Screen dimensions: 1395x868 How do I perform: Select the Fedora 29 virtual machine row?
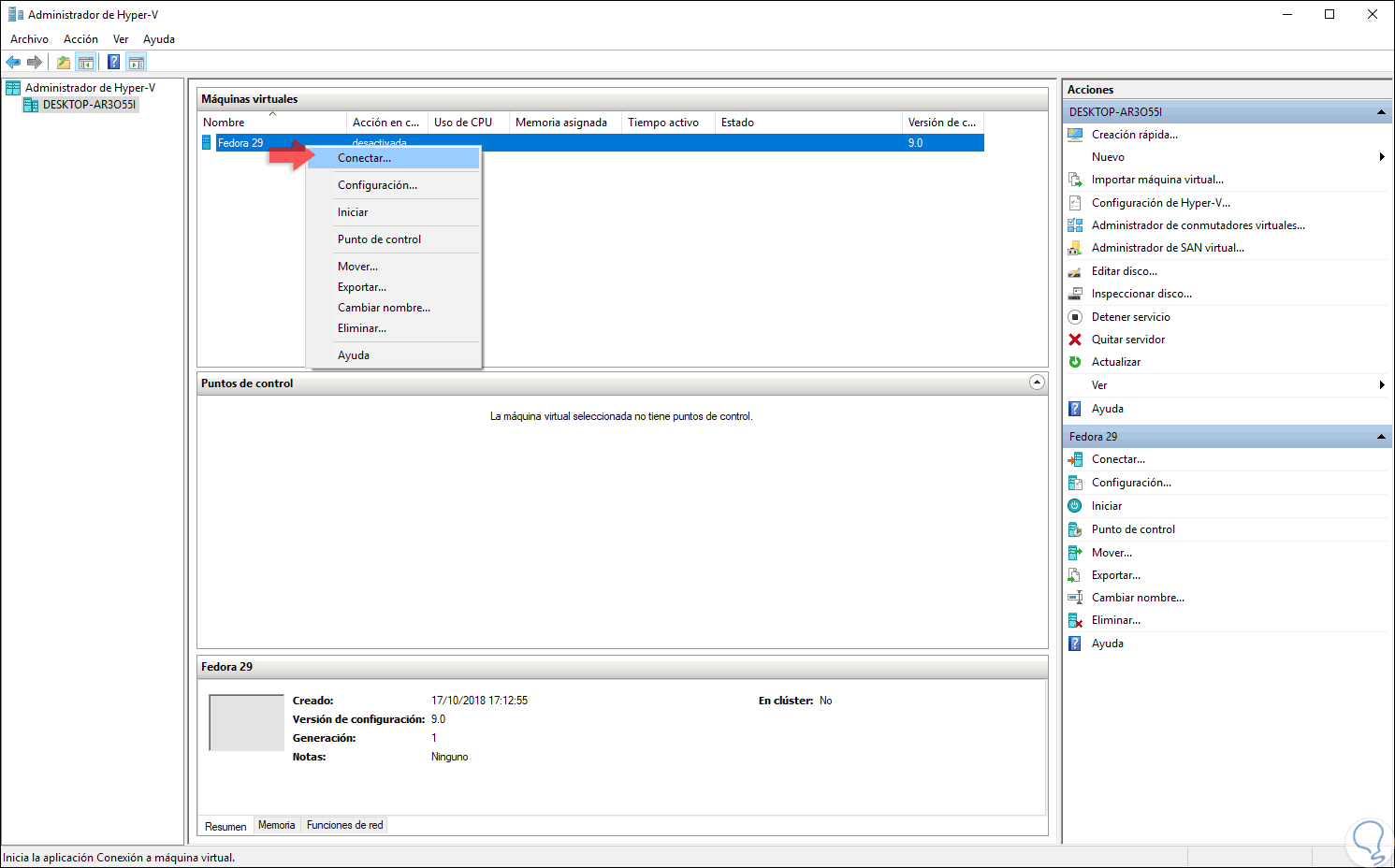click(591, 143)
